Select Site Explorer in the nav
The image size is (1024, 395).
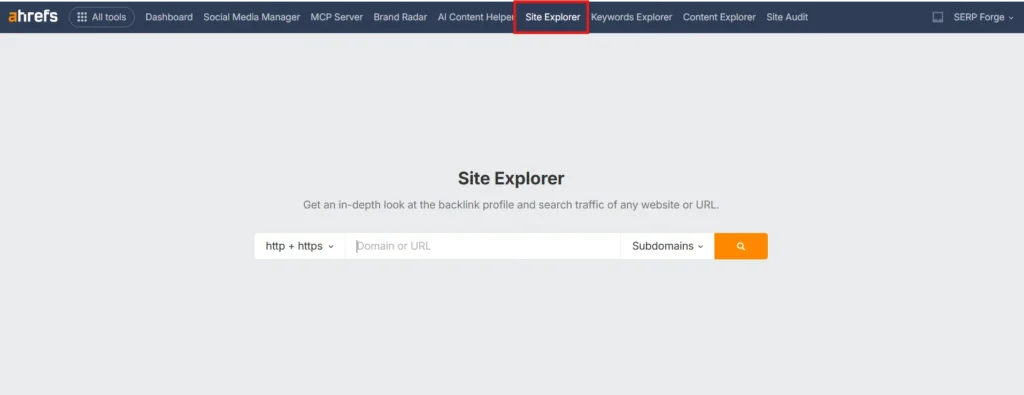pyautogui.click(x=552, y=17)
